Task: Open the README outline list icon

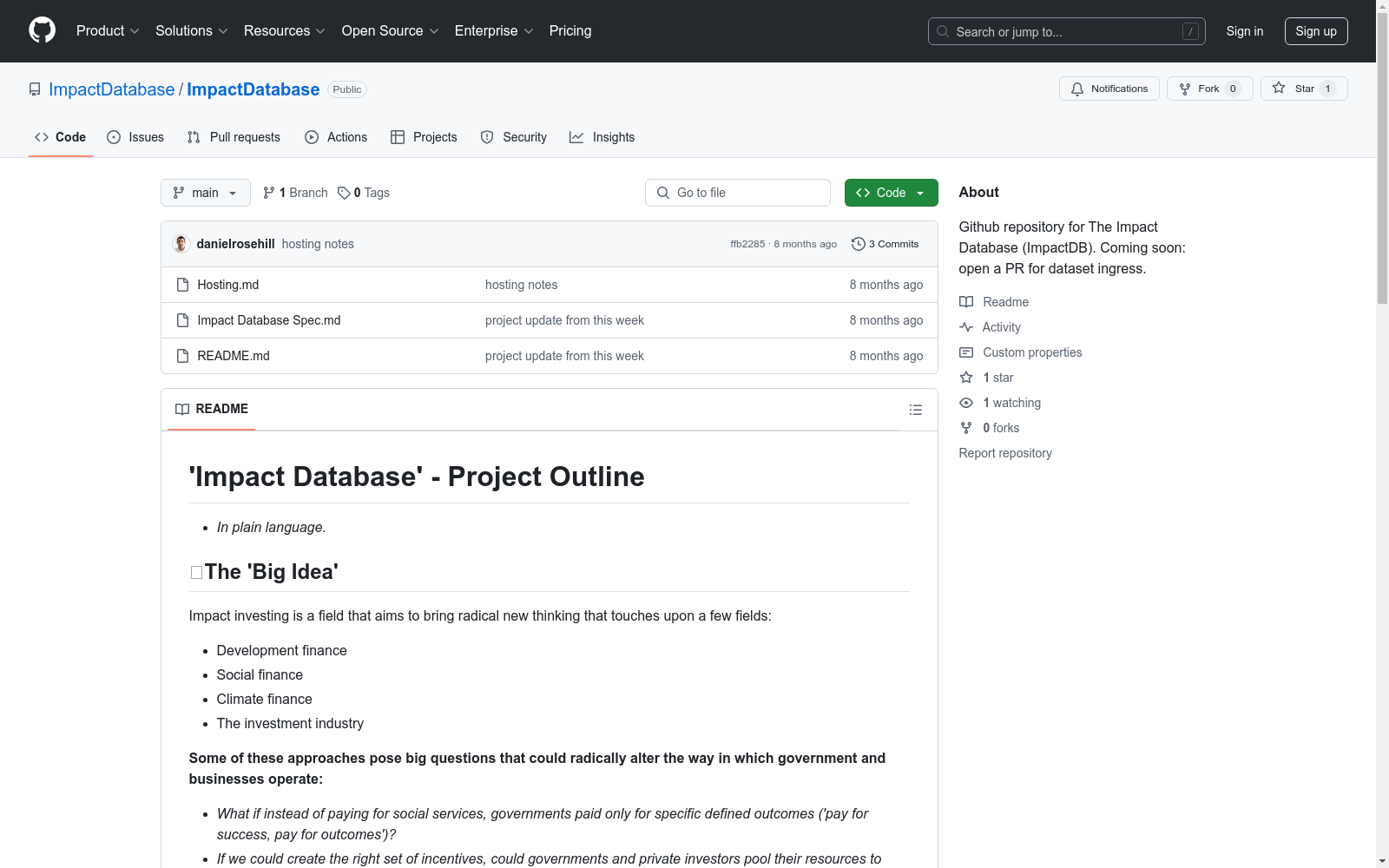Action: [916, 410]
